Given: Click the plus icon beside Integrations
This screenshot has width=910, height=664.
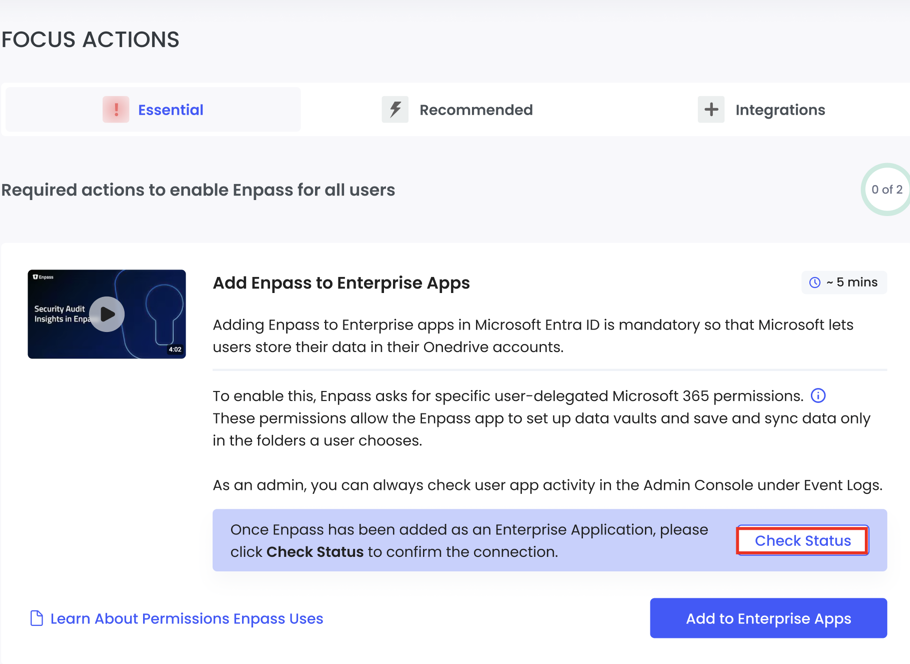Looking at the screenshot, I should click(x=710, y=110).
